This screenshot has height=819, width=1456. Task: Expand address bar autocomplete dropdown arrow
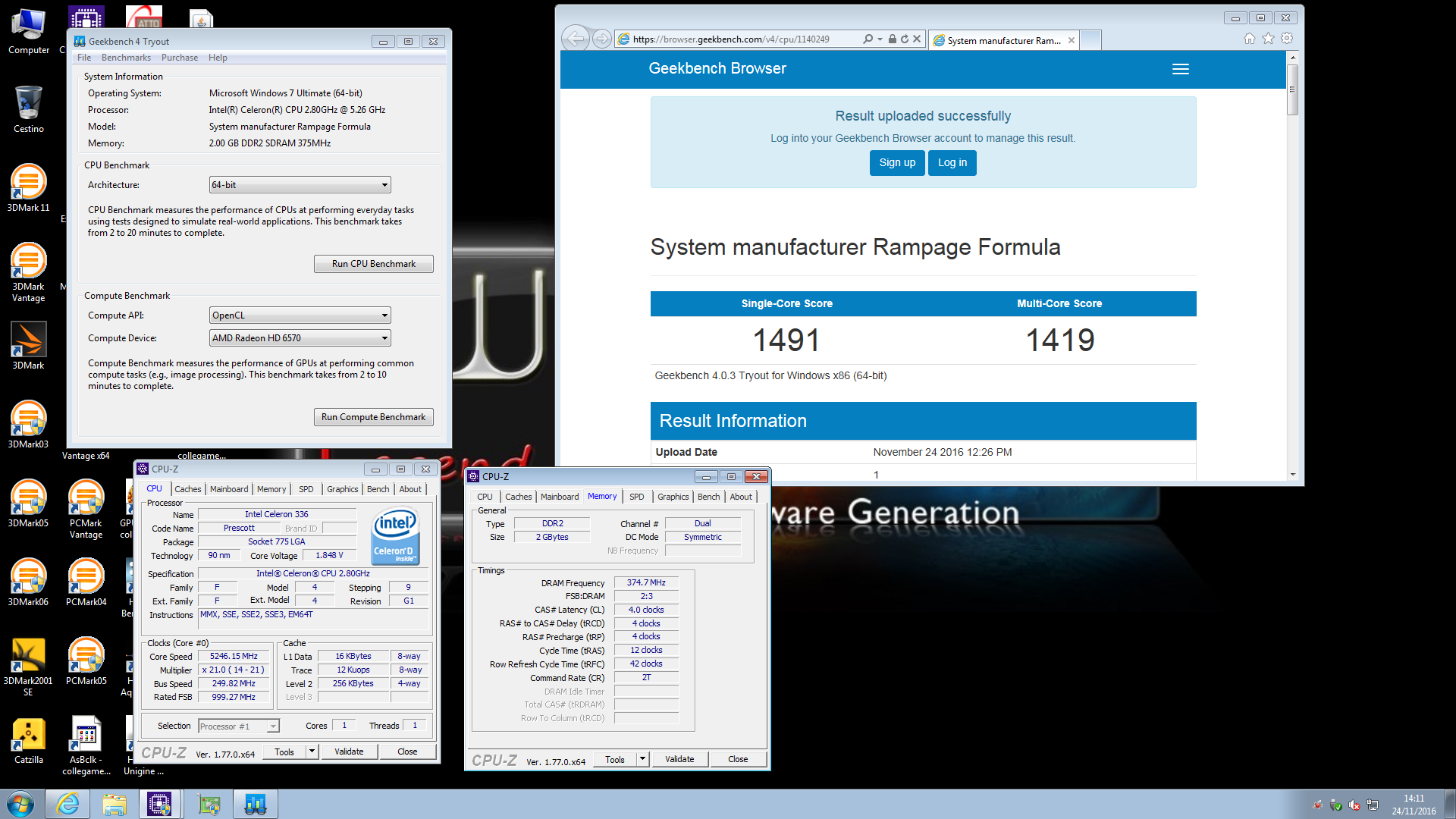click(880, 39)
